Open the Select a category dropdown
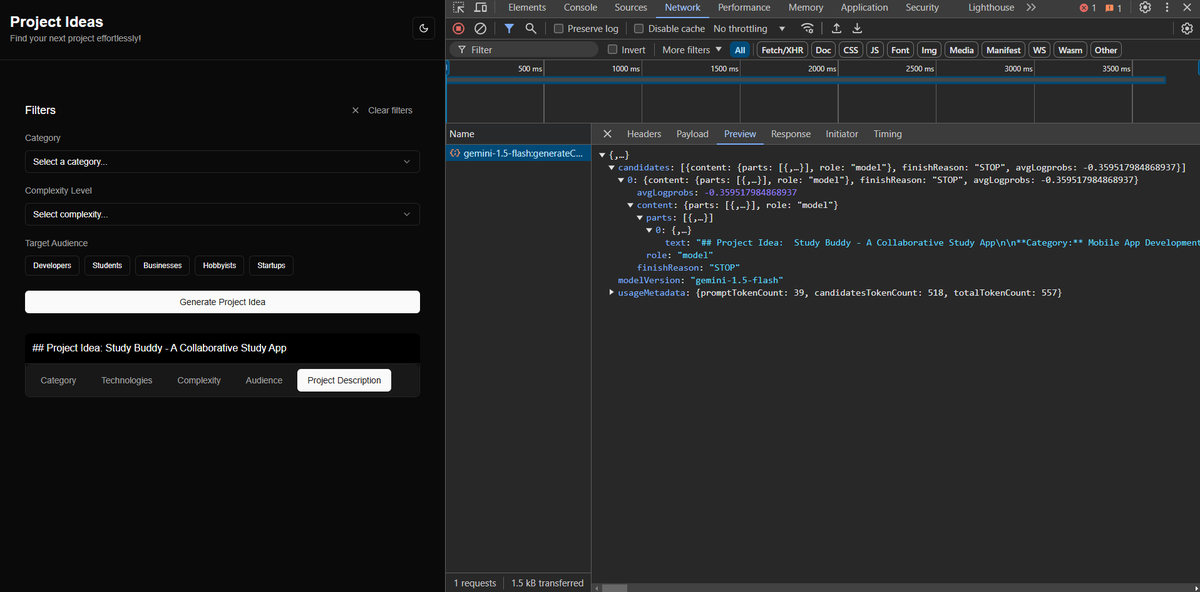Screen dimensions: 1200x592 click(x=222, y=161)
